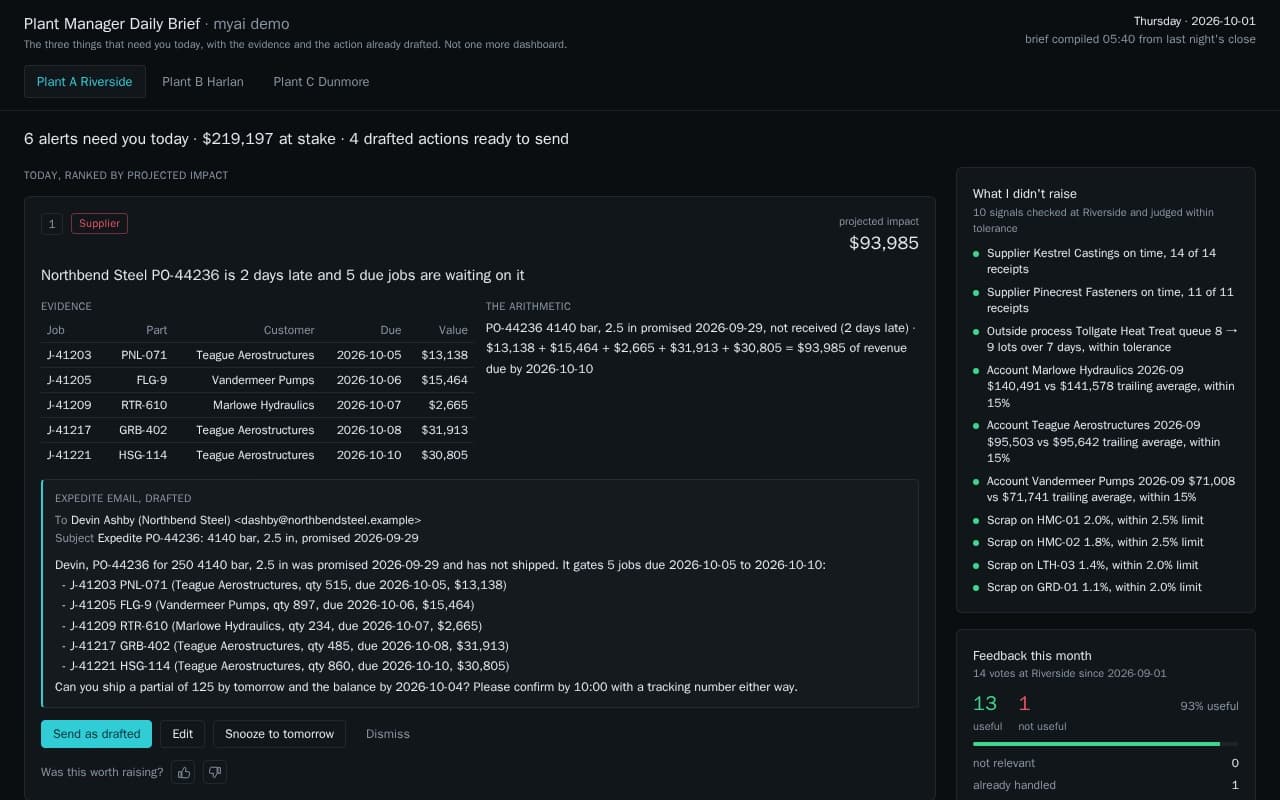Click the 1 not useful votes count
1280x800 pixels.
click(x=1024, y=704)
